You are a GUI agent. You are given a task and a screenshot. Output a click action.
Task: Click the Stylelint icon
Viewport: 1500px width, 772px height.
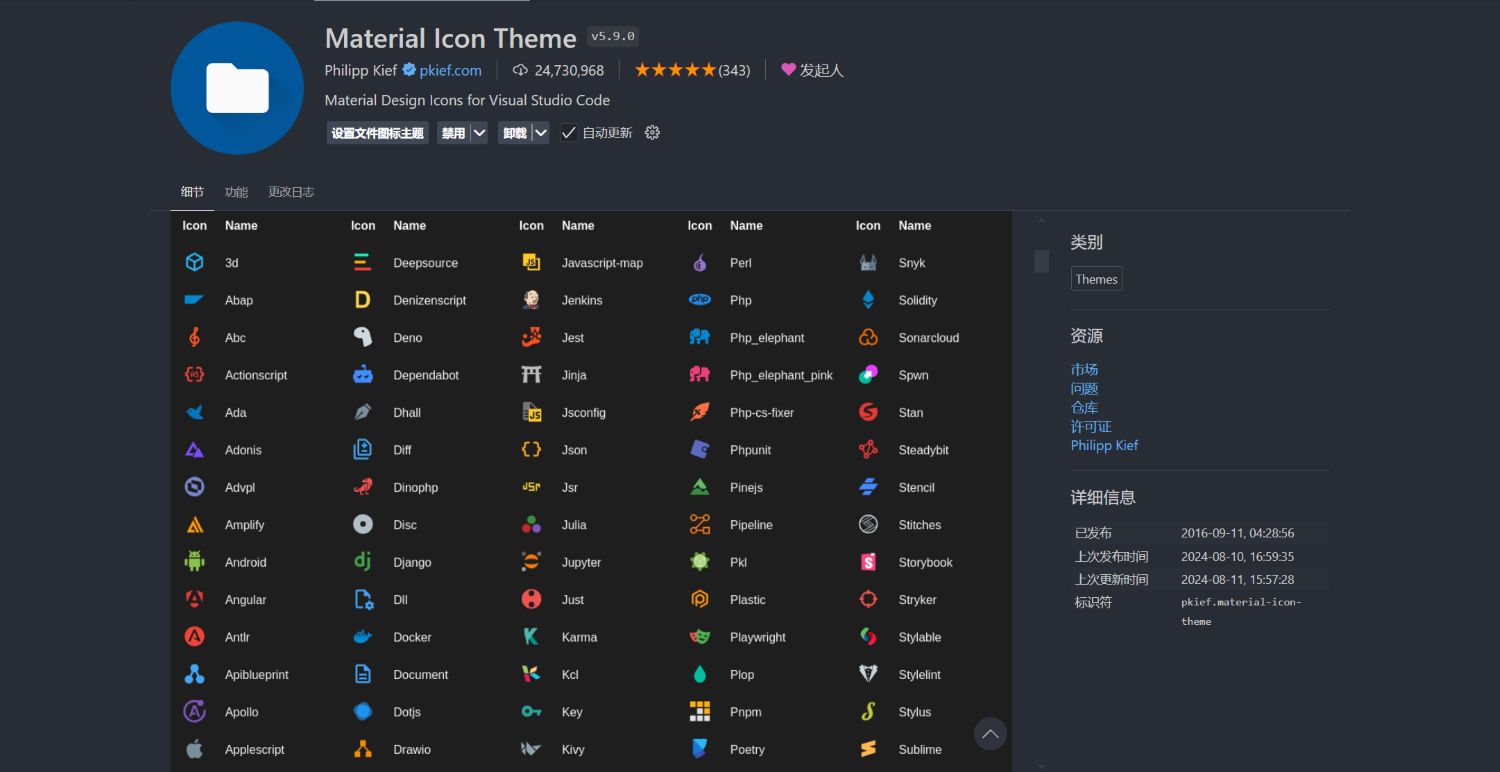tap(868, 674)
